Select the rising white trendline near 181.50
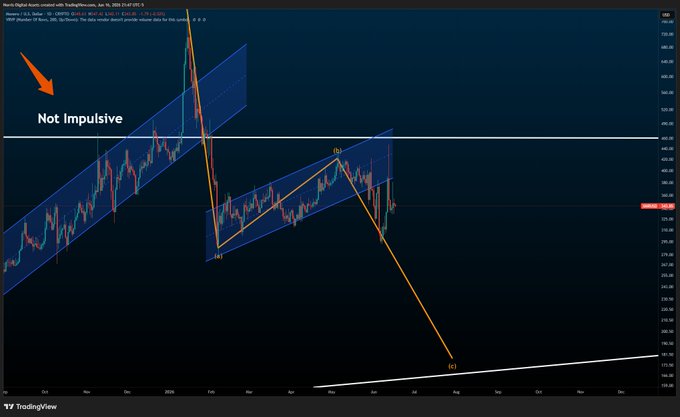Viewport: 680px width, 417px height. [486, 371]
